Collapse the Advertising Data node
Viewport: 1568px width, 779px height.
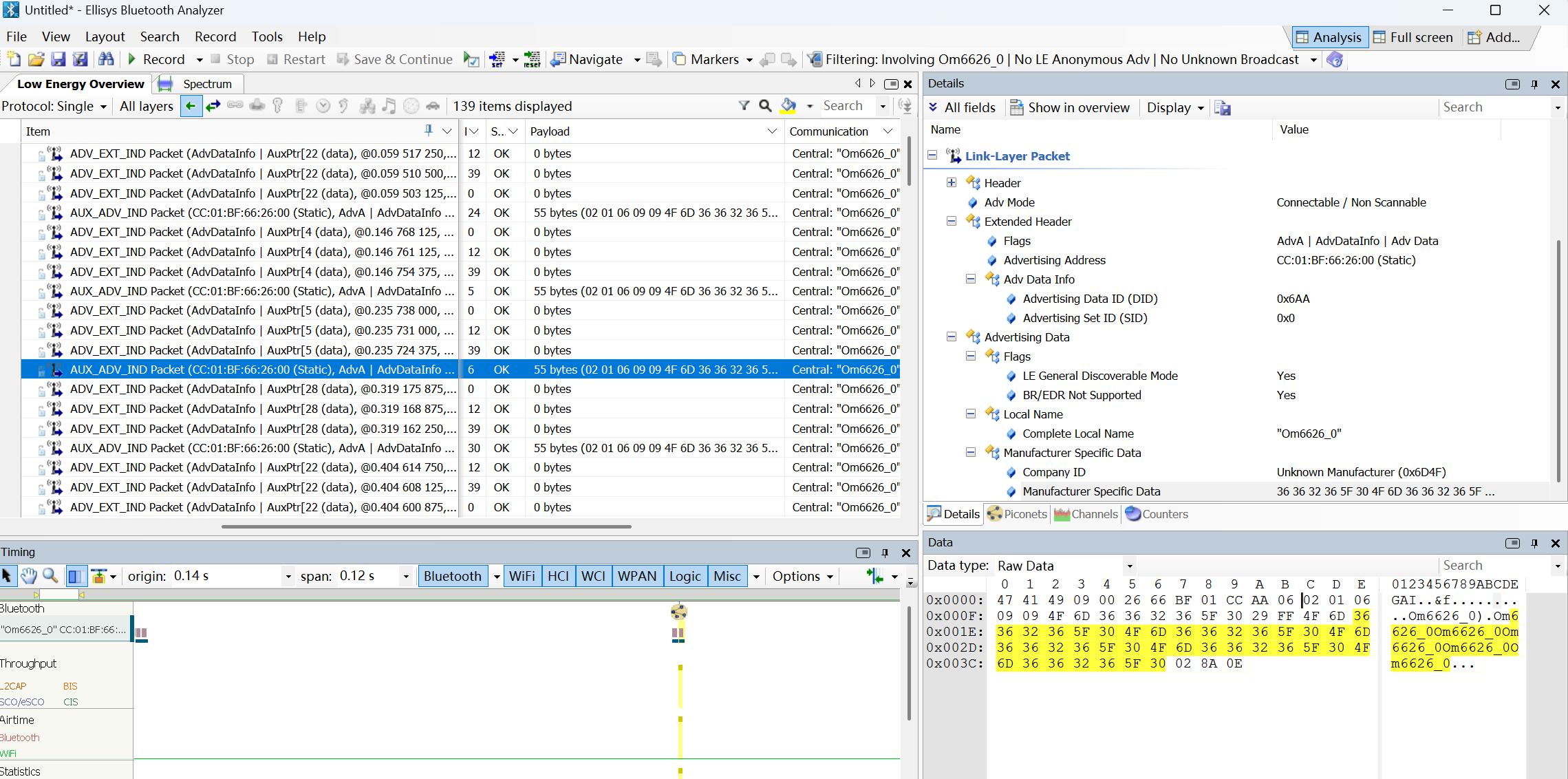[952, 337]
